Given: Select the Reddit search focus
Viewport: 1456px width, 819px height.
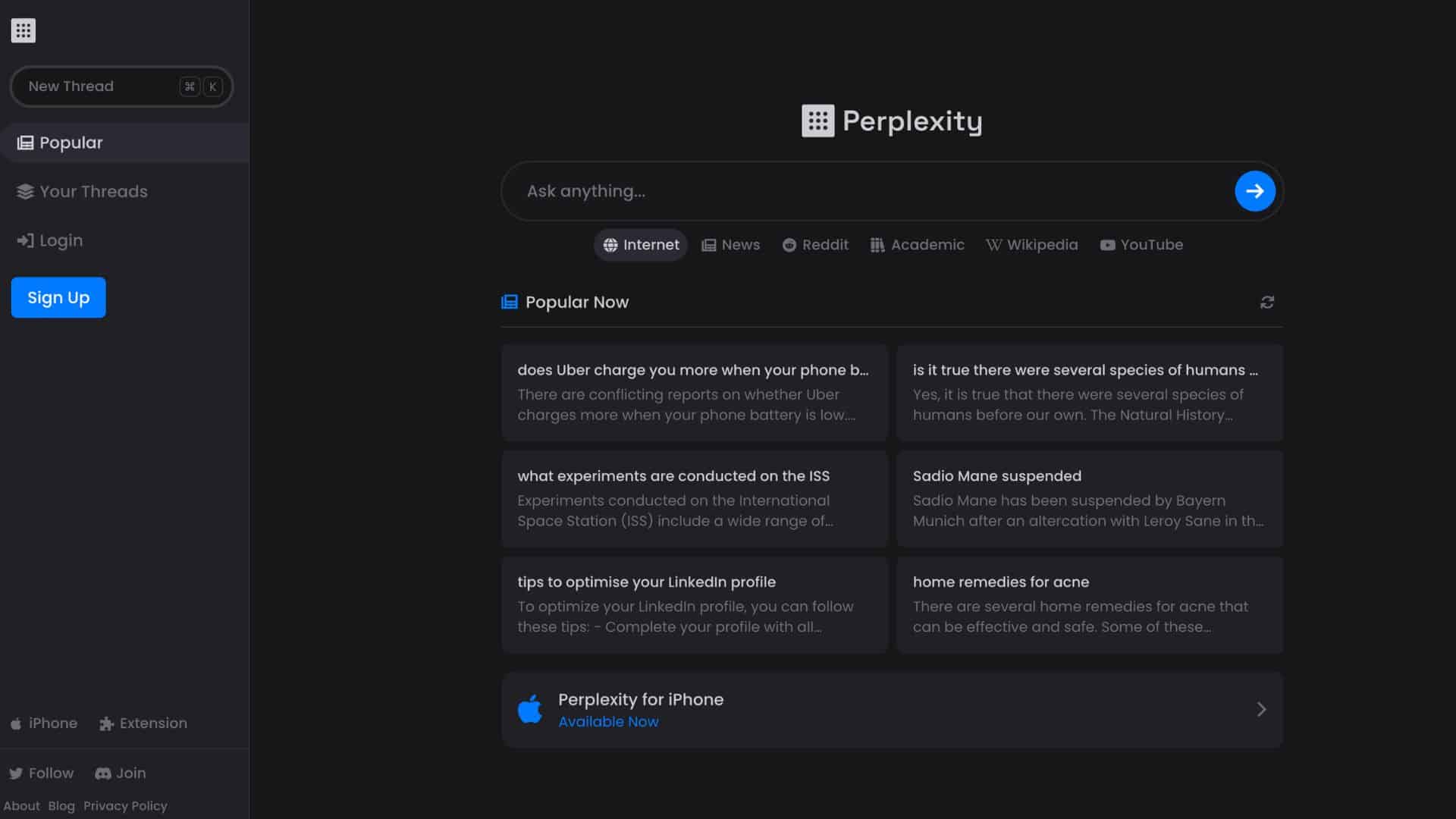Looking at the screenshot, I should 815,245.
